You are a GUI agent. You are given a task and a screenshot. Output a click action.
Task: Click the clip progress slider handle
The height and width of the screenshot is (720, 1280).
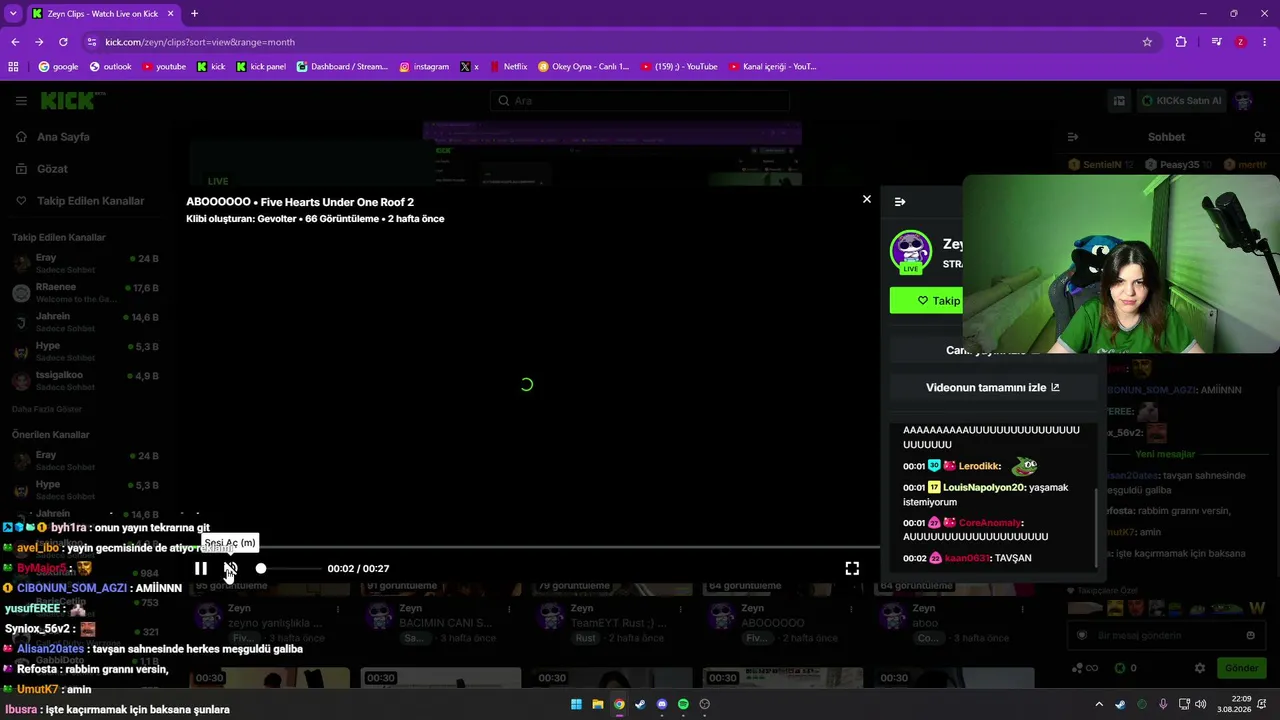click(x=261, y=568)
